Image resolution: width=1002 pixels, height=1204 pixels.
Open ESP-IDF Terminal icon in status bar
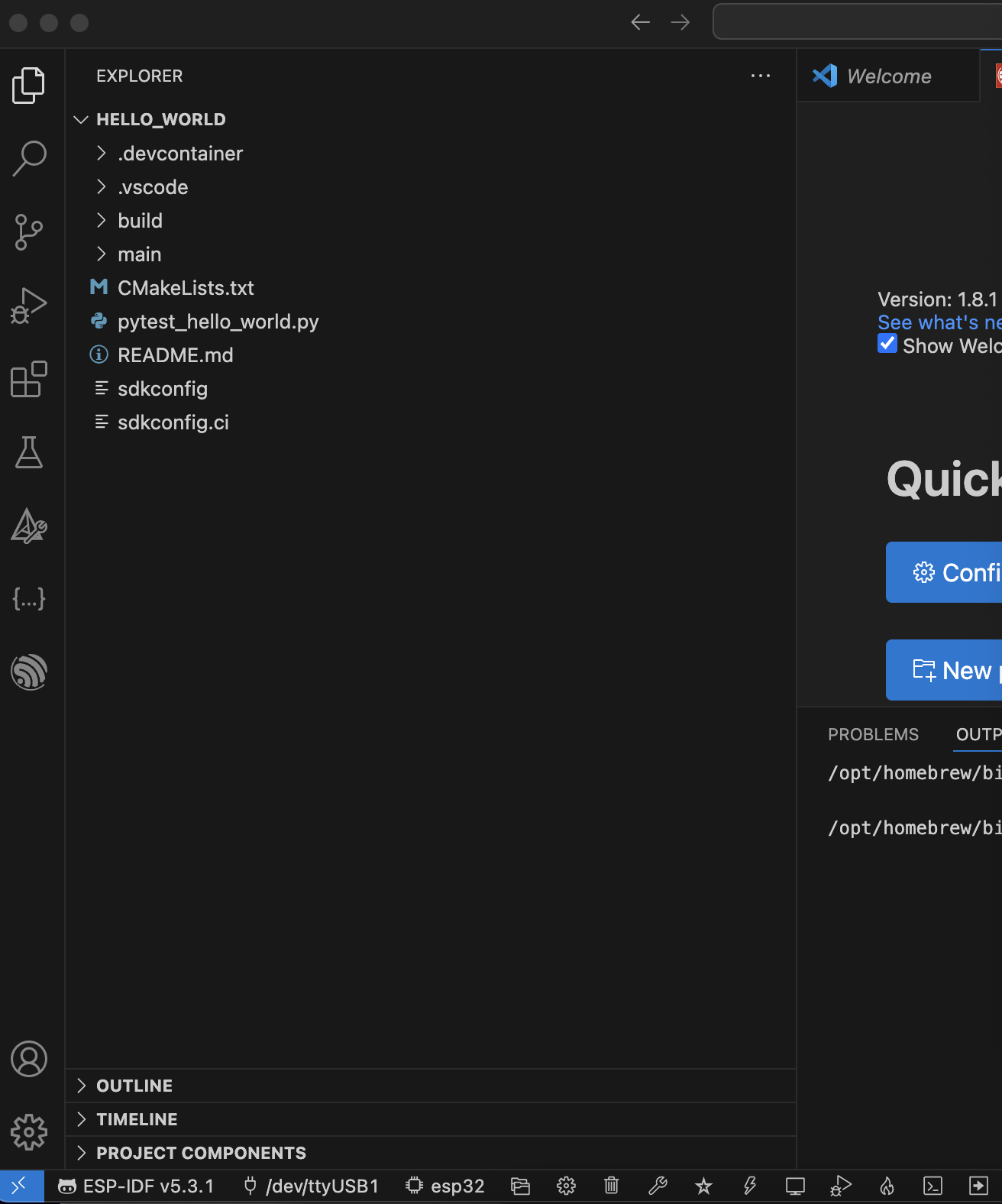pyautogui.click(x=933, y=1186)
